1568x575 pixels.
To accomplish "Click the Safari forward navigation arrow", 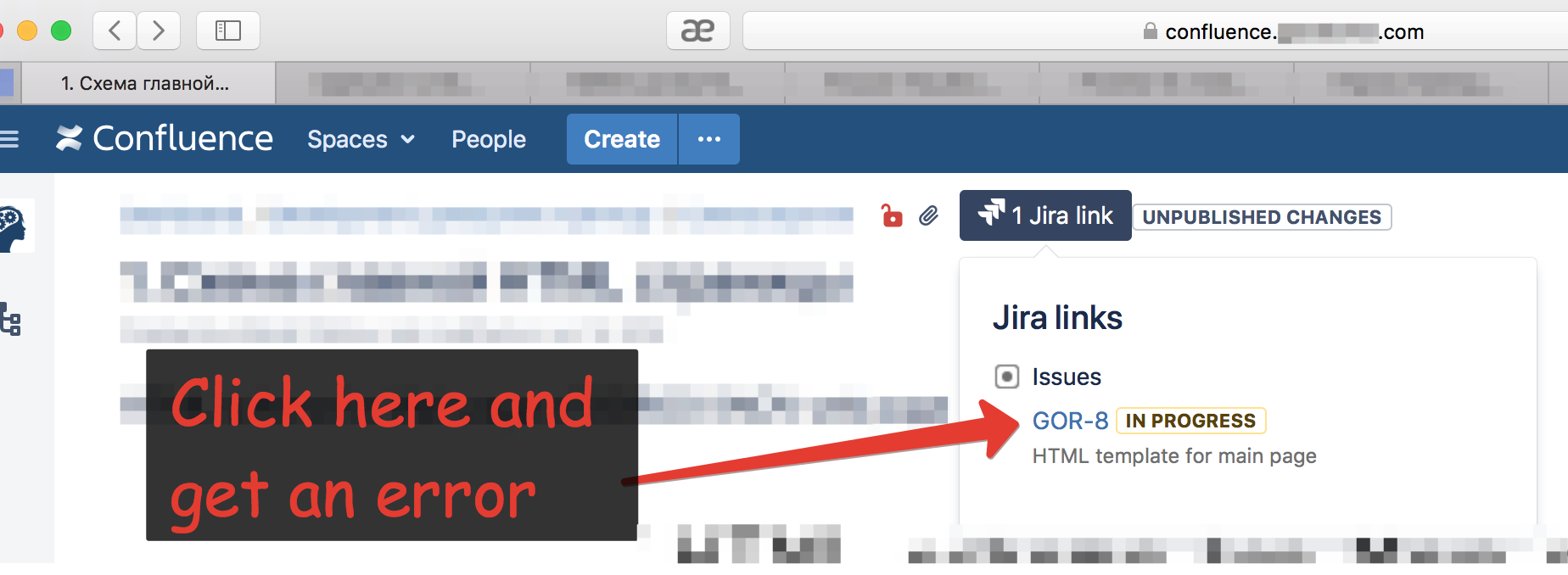I will 158,31.
